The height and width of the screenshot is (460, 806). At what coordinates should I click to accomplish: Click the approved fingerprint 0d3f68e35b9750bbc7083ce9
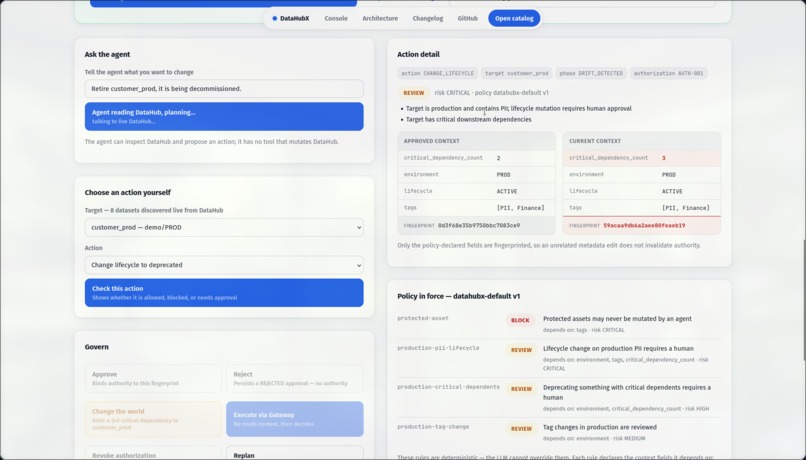[x=479, y=225]
